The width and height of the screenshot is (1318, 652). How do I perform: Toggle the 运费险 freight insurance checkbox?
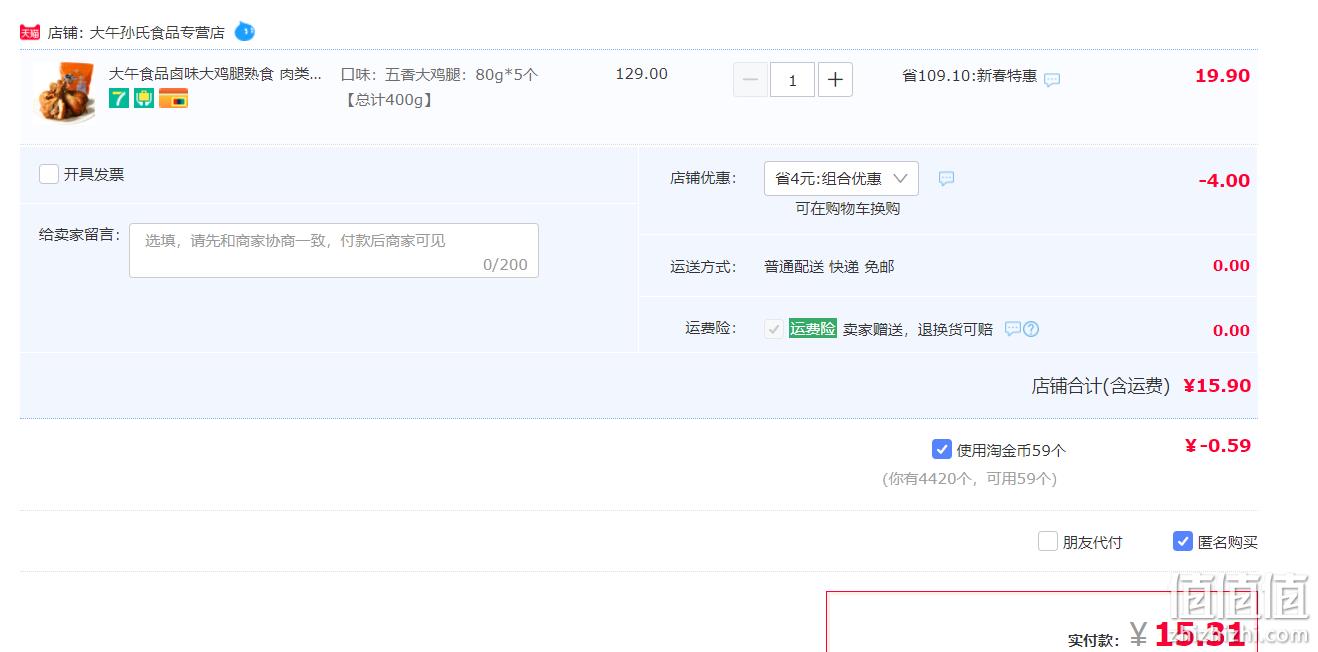(x=774, y=329)
